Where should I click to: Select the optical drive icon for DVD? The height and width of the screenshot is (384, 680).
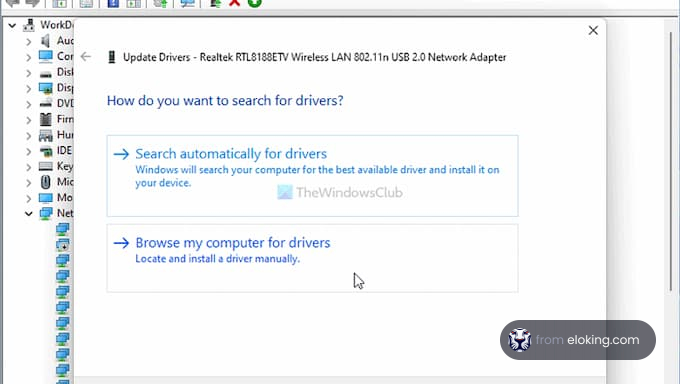[x=45, y=104]
